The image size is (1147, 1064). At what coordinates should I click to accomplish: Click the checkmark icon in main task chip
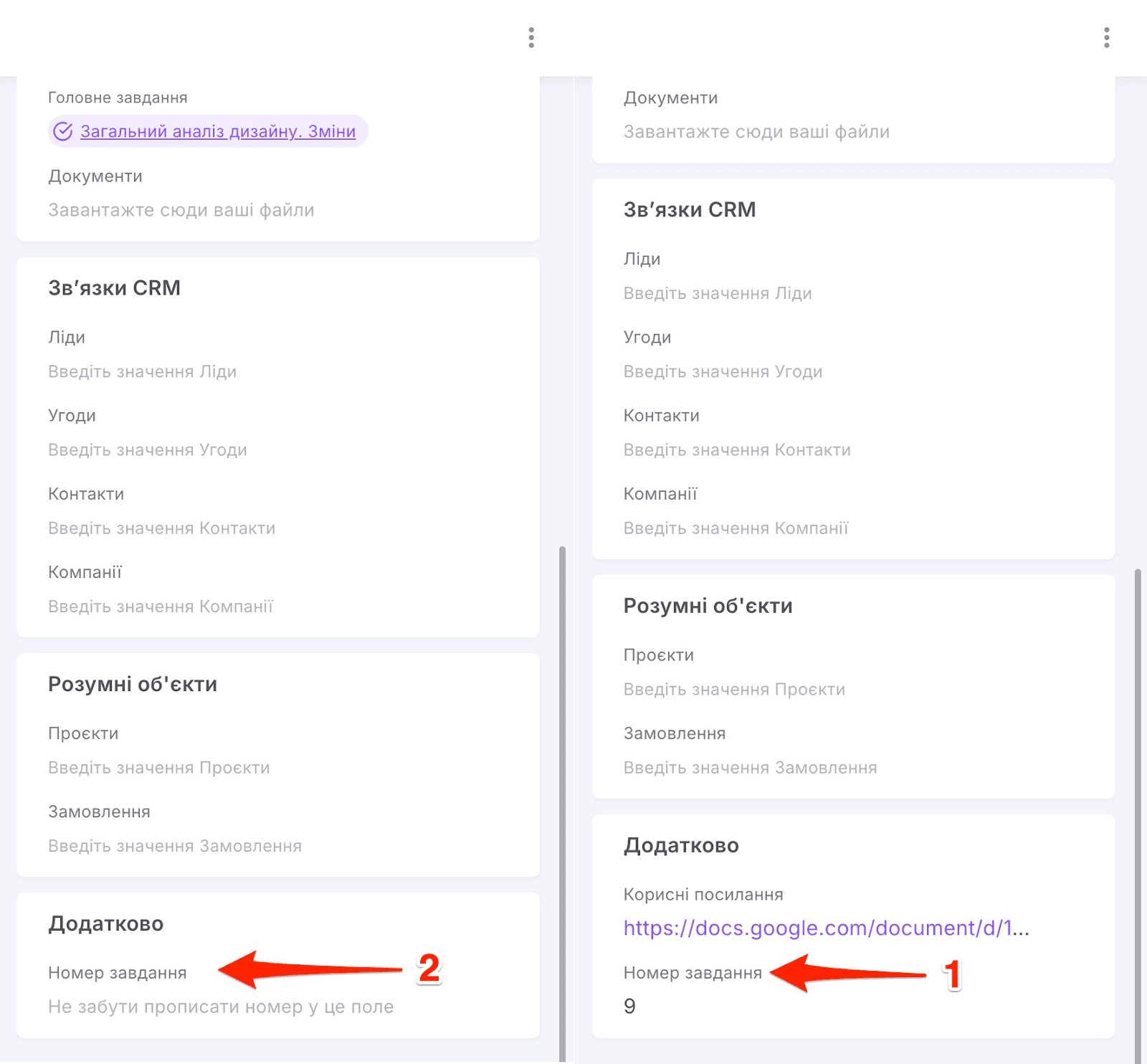pos(63,131)
